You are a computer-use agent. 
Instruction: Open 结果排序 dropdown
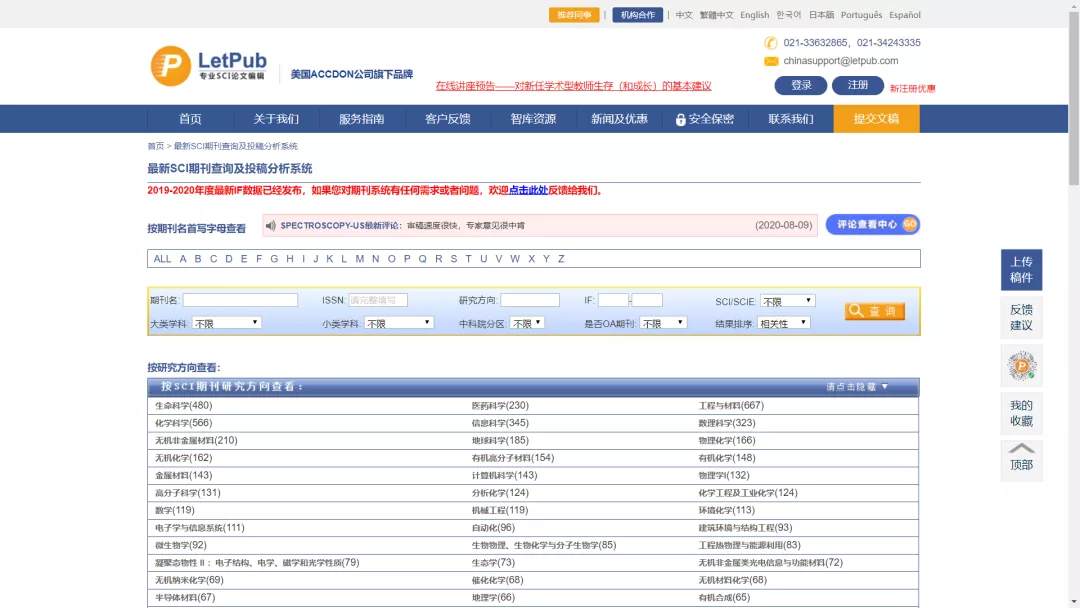tap(783, 323)
